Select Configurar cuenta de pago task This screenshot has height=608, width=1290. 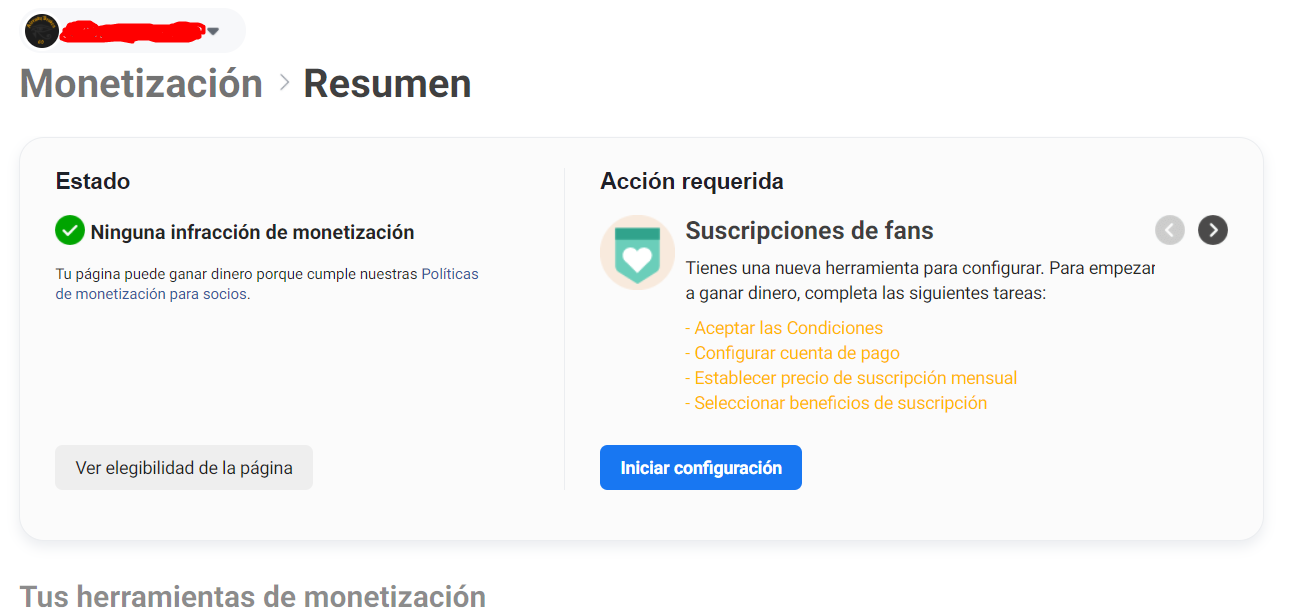click(x=792, y=353)
